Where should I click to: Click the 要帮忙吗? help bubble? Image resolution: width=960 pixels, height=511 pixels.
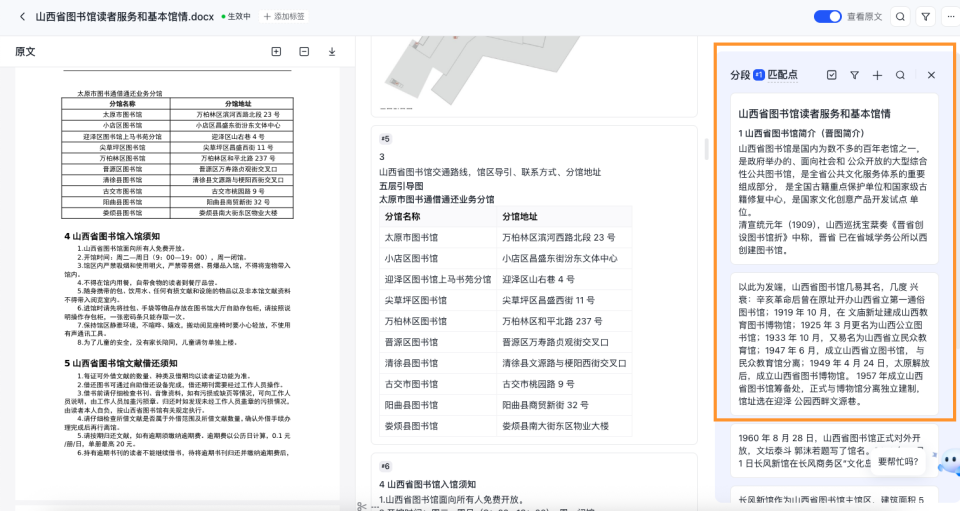tap(897, 462)
